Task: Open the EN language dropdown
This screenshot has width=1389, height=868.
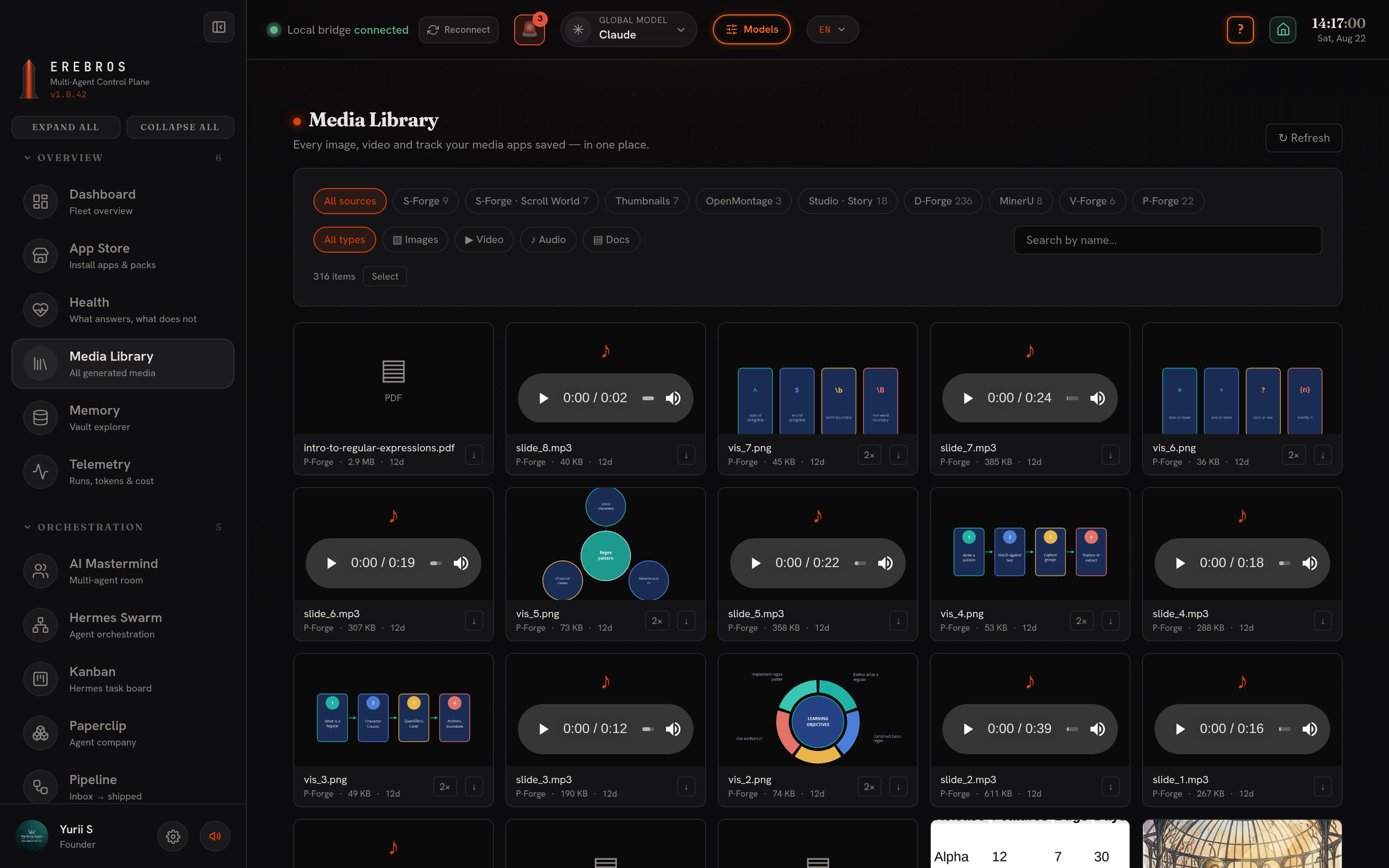Action: (x=832, y=29)
